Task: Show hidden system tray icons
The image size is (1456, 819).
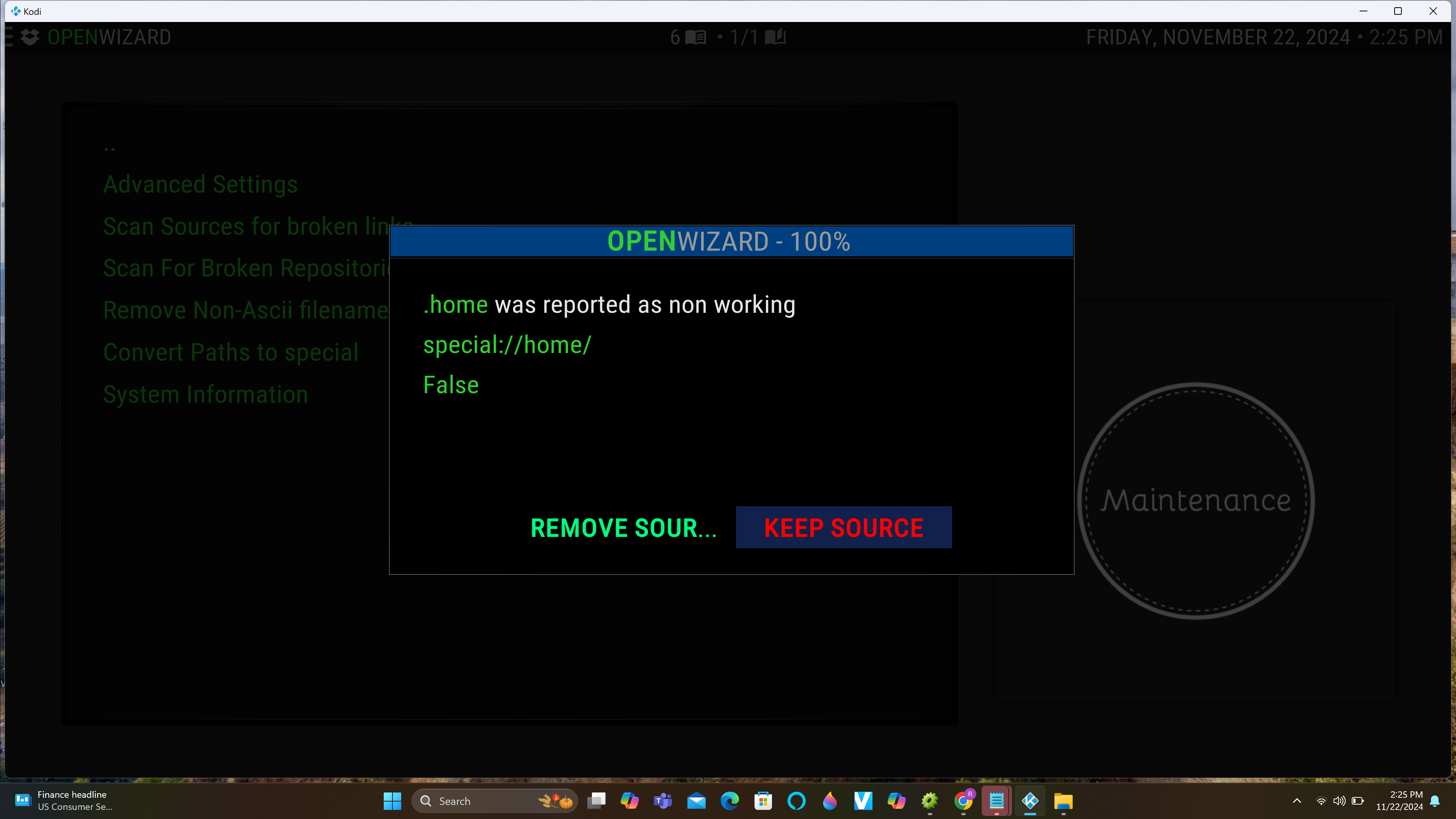Action: (1297, 801)
